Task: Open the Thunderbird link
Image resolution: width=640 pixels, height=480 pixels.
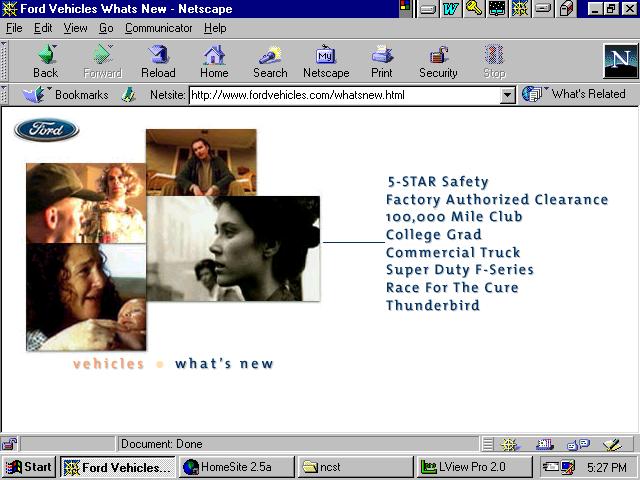Action: pyautogui.click(x=432, y=306)
